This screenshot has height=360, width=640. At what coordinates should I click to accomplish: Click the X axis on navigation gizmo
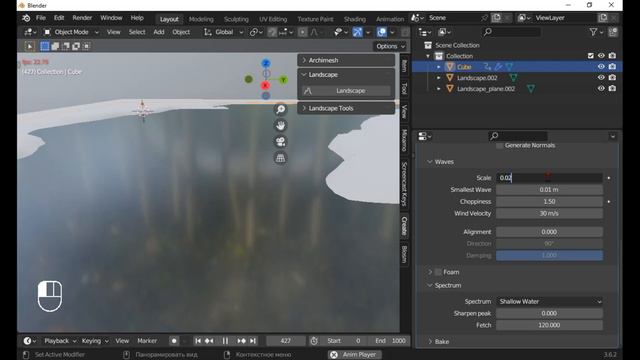pos(265,85)
